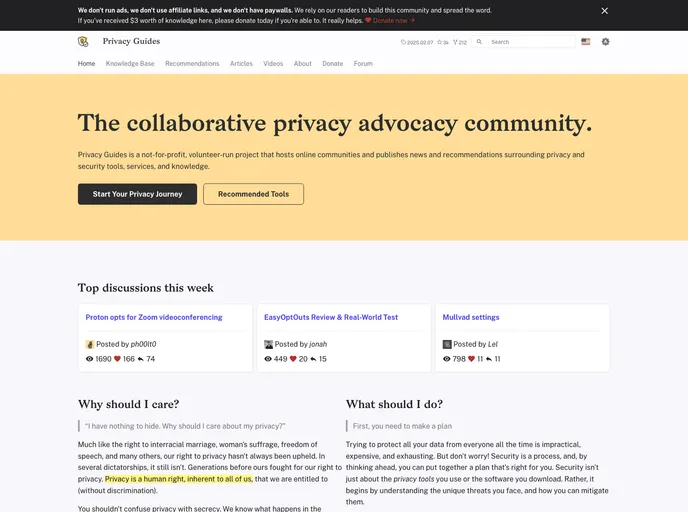Click the collaborative privacy advocacy community headline
Image resolution: width=688 pixels, height=512 pixels.
tap(335, 122)
